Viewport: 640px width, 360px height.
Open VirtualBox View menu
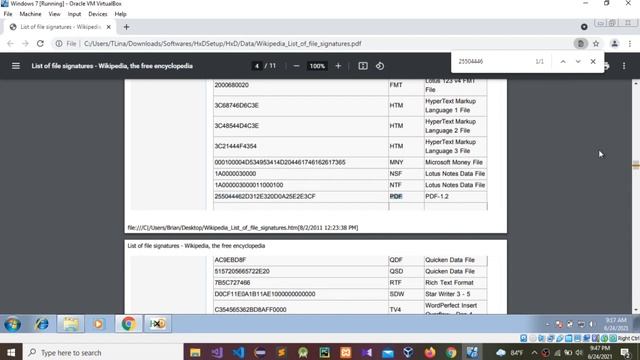point(54,14)
